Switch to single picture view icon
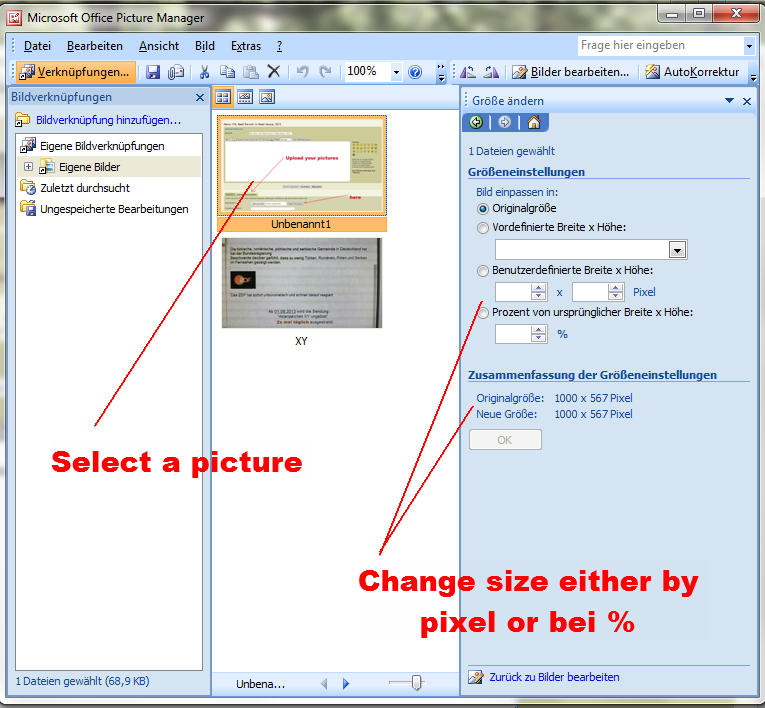Screen dimensions: 765x708 pyautogui.click(x=267, y=97)
